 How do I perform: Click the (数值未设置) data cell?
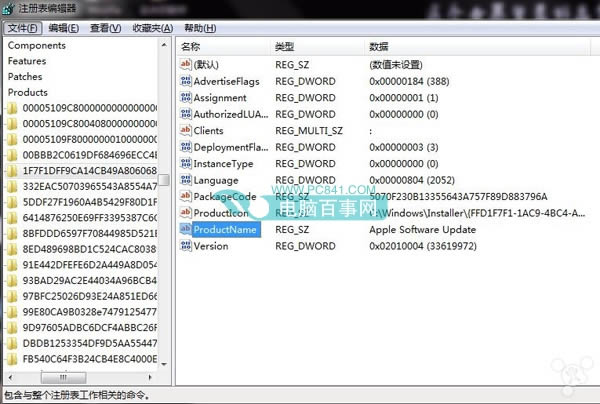(x=396, y=65)
